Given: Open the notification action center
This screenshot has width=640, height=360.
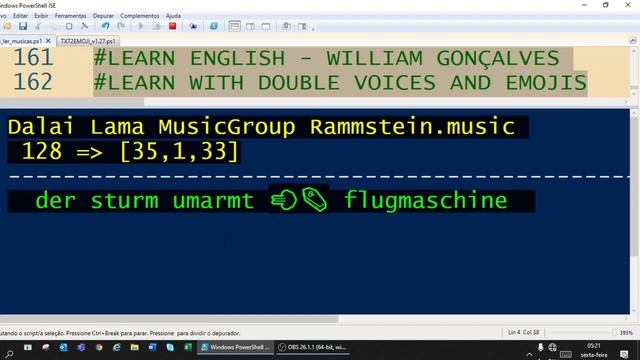Looking at the screenshot, I should 624,354.
